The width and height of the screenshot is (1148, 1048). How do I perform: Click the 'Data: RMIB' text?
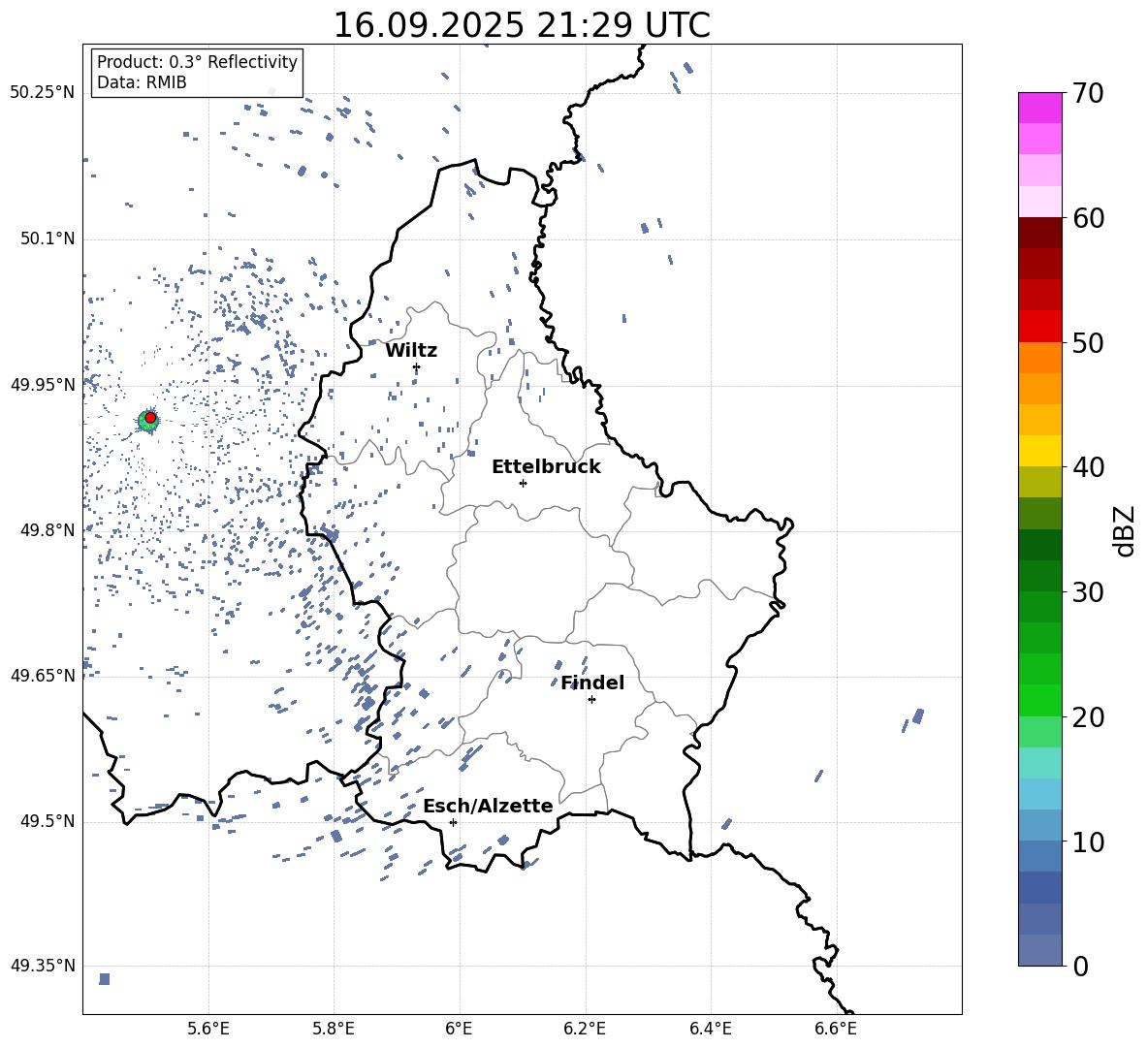pyautogui.click(x=142, y=82)
